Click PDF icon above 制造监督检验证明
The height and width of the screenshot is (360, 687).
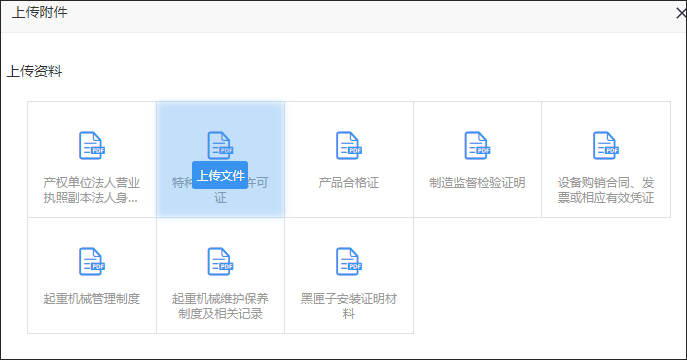pyautogui.click(x=477, y=146)
